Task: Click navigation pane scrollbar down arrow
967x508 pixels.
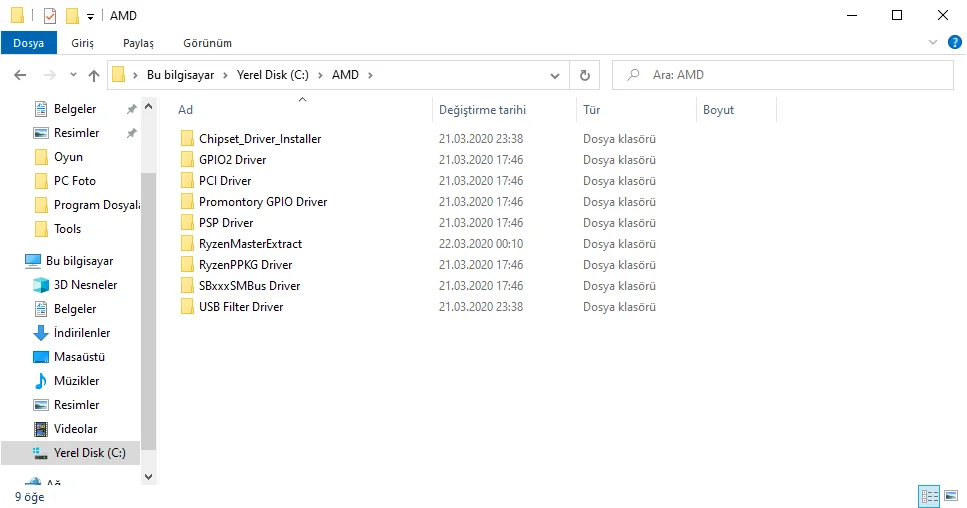Action: (x=149, y=476)
